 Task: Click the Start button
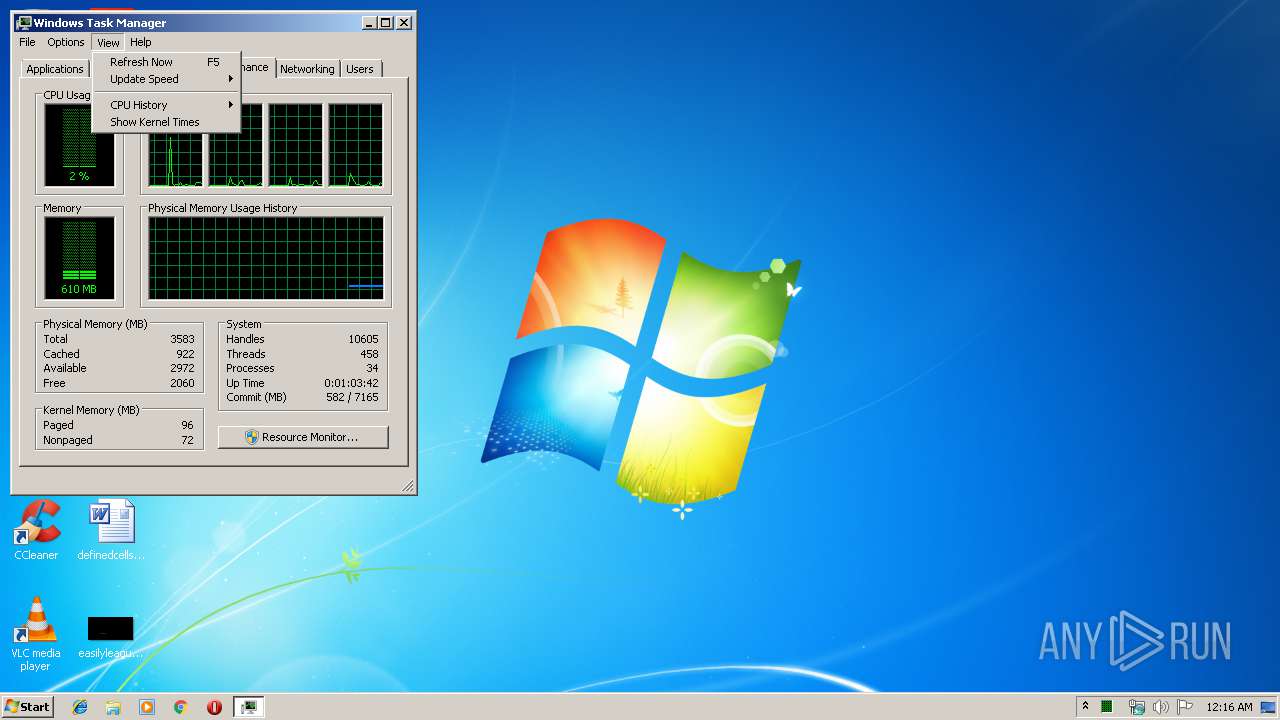(28, 707)
